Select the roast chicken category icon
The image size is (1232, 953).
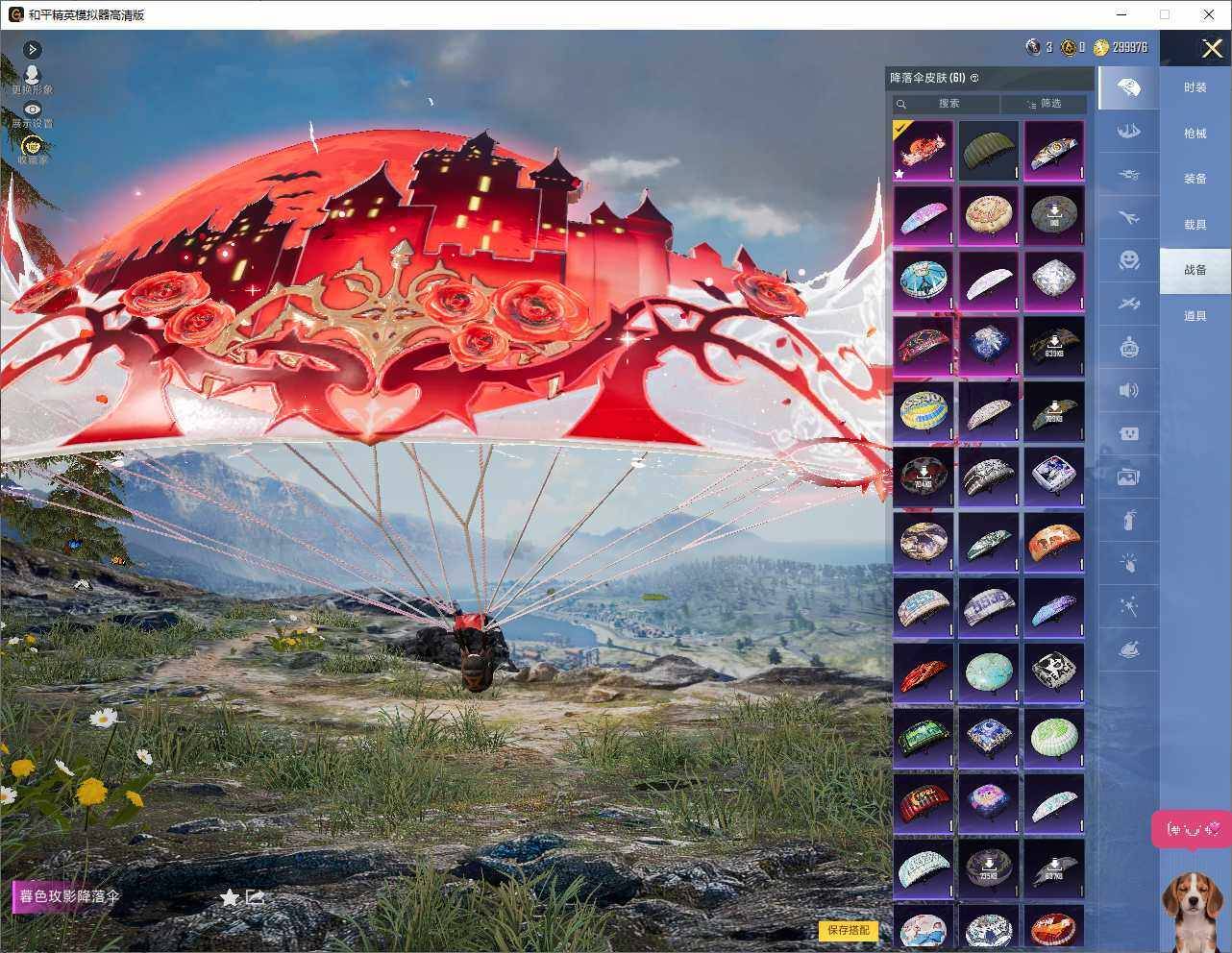(1128, 650)
